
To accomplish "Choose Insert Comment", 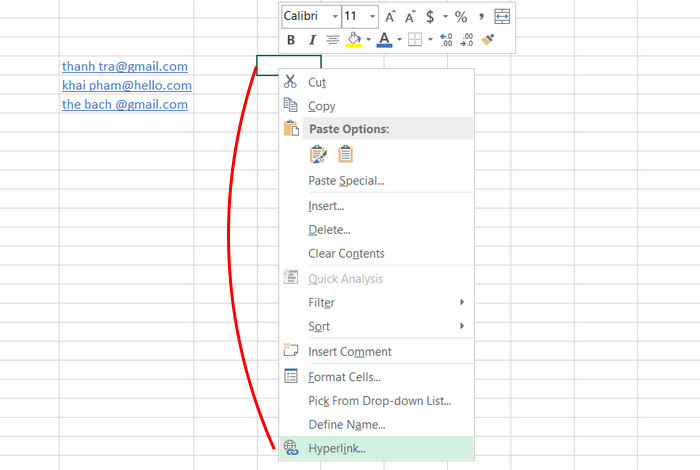I will (x=377, y=352).
